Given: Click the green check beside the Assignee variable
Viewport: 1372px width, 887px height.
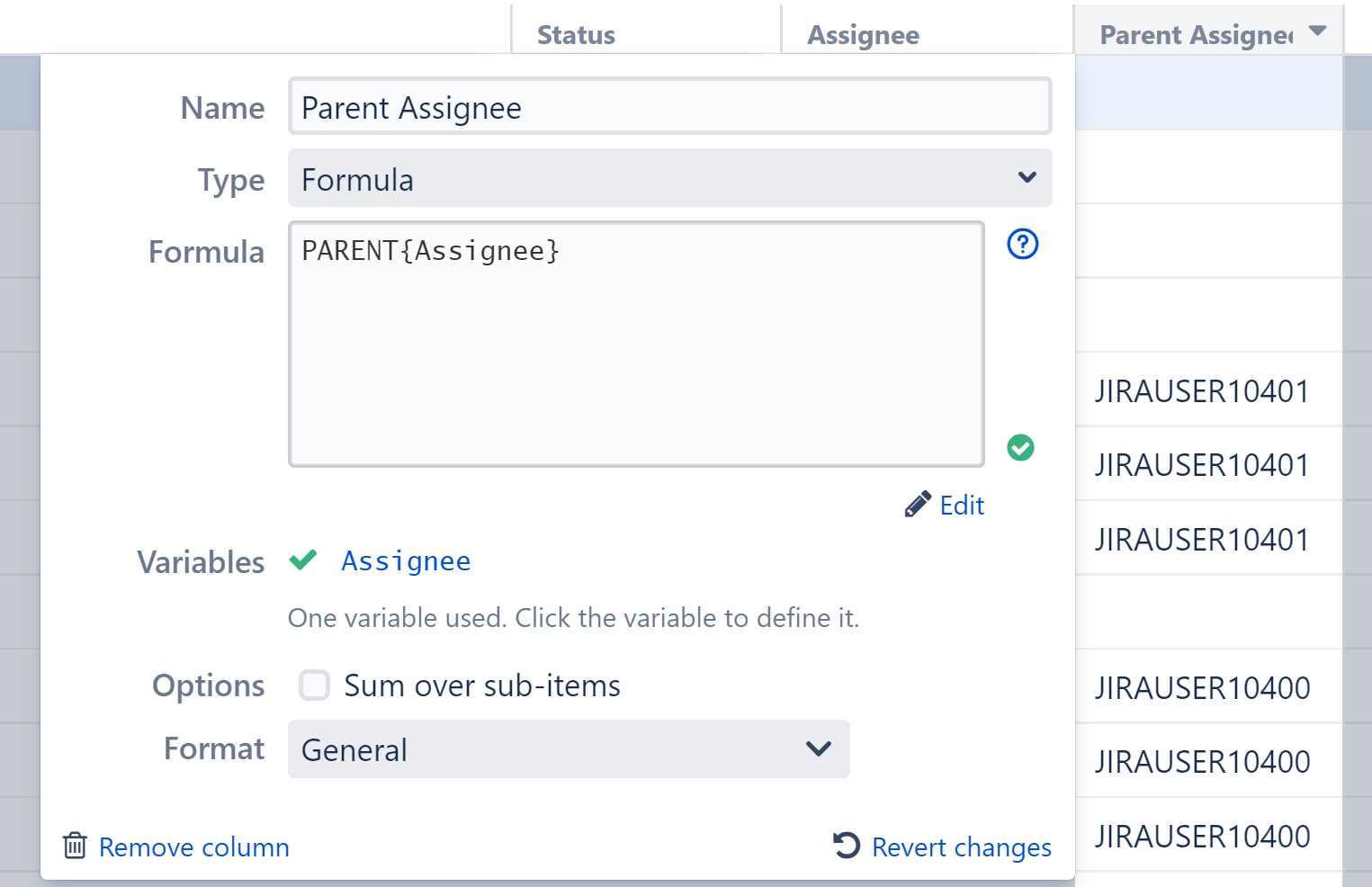Looking at the screenshot, I should pyautogui.click(x=302, y=560).
